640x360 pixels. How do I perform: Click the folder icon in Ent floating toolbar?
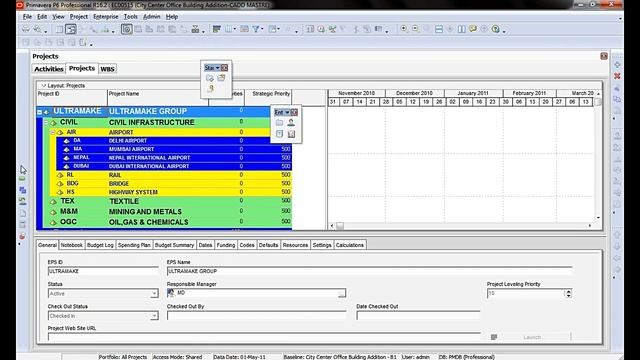279,122
